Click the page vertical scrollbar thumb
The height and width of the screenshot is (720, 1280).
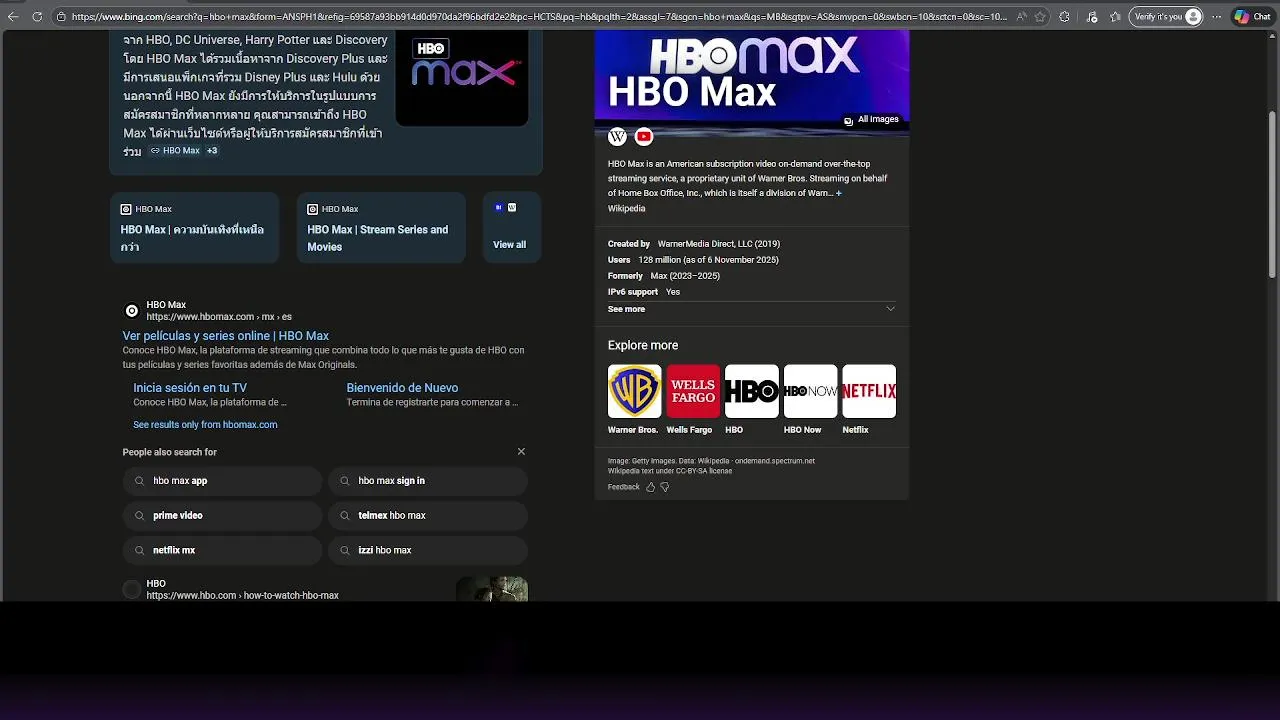[x=1273, y=195]
